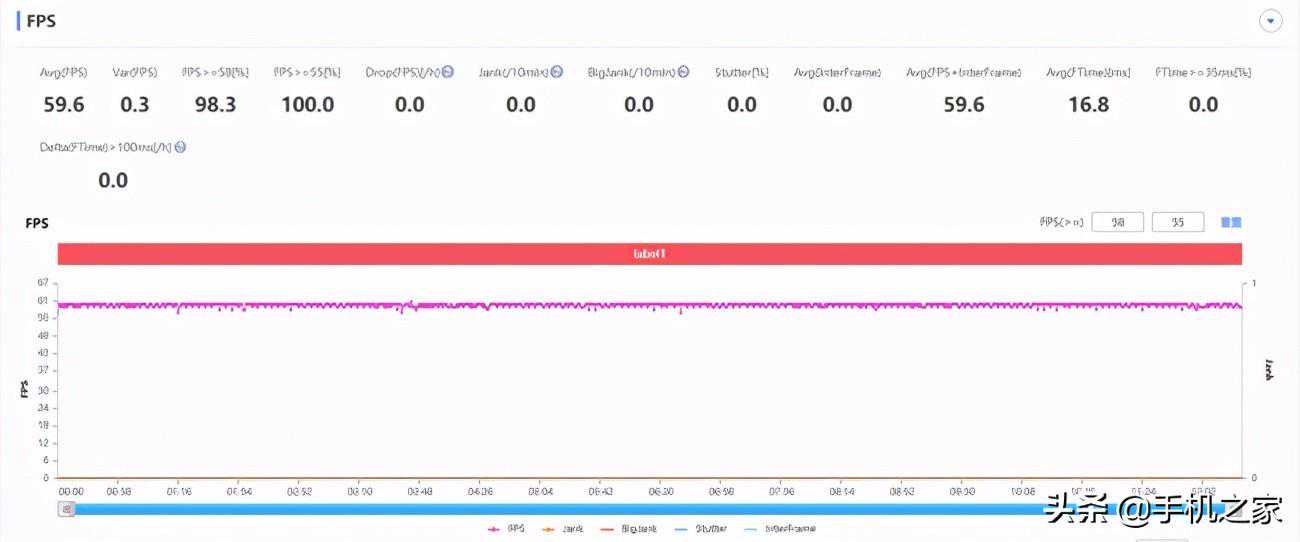Click the help icon beside Jank(/10min)
Screen dimensions: 1300x542
pos(557,72)
